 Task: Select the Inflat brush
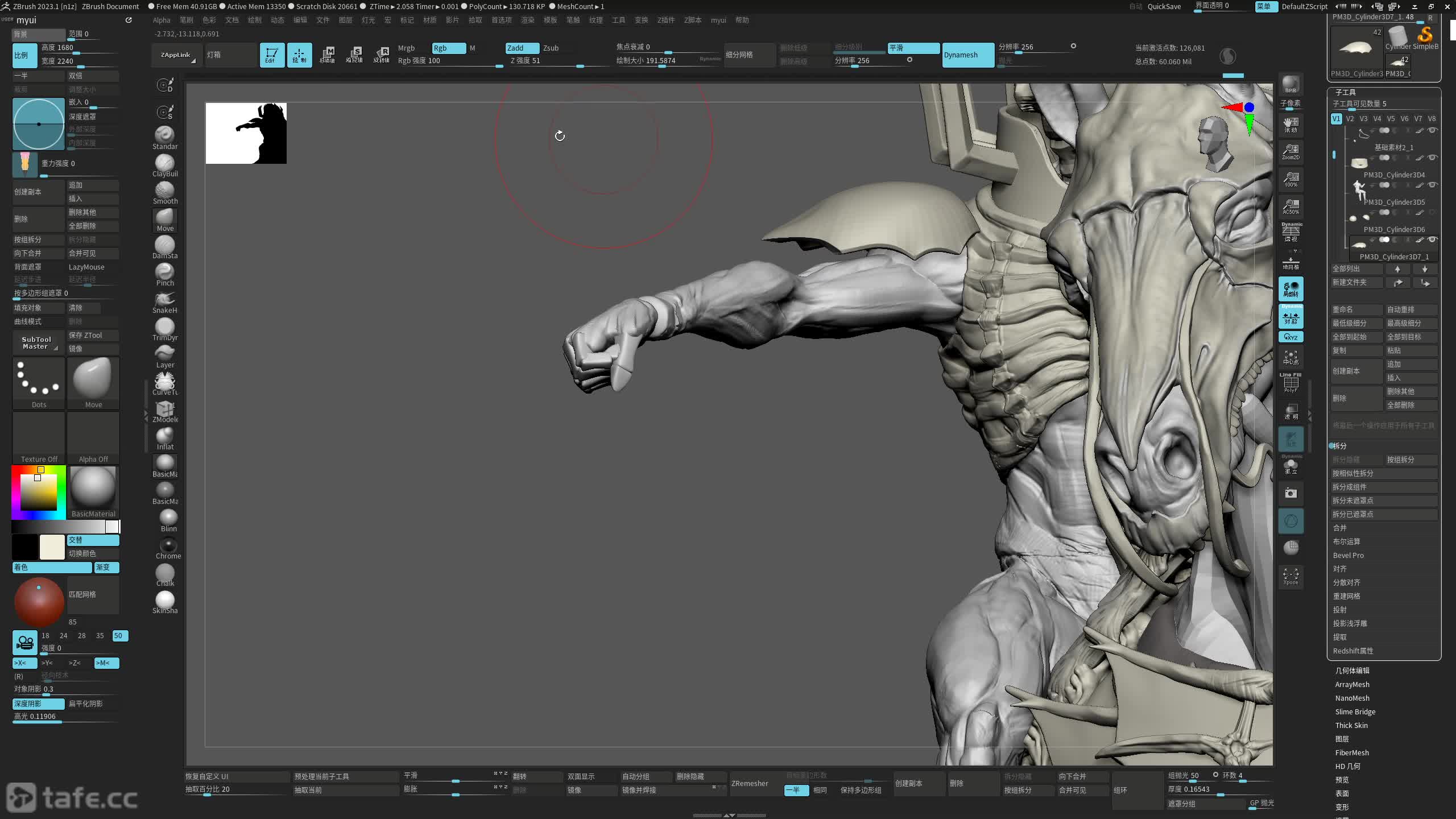tap(165, 436)
